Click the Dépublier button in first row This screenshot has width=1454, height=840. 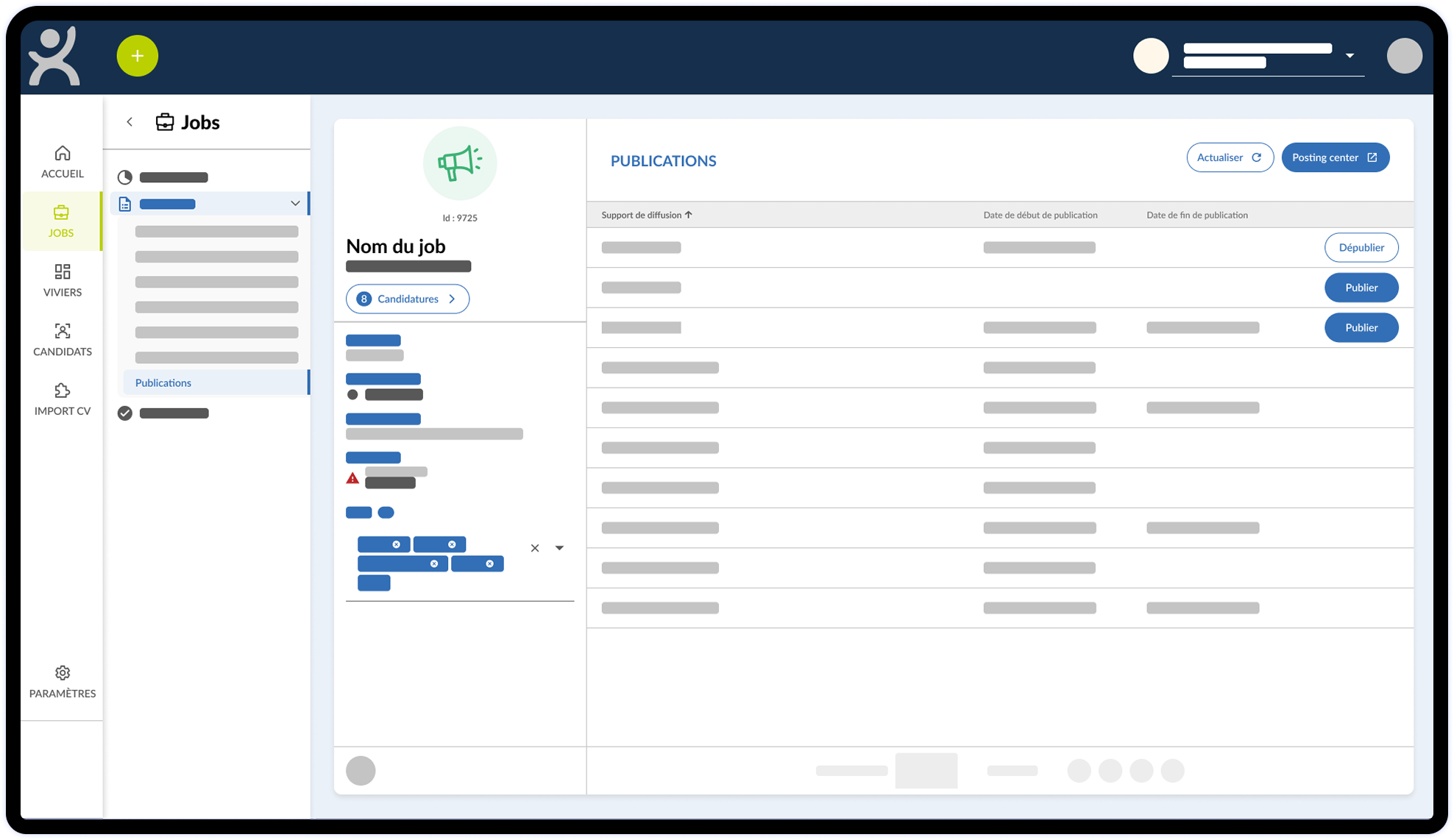click(x=1361, y=247)
